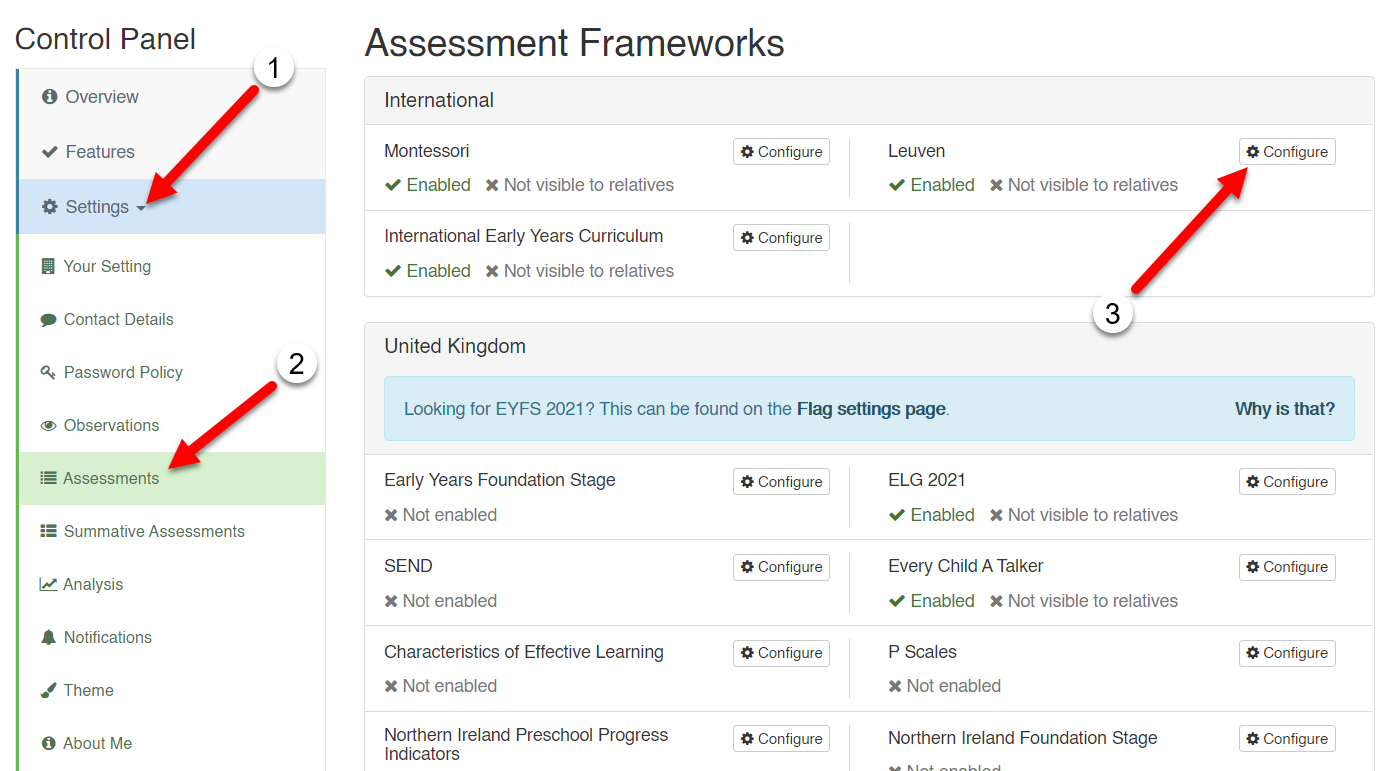
Task: Configure Every Child A Talker
Action: click(x=1287, y=567)
